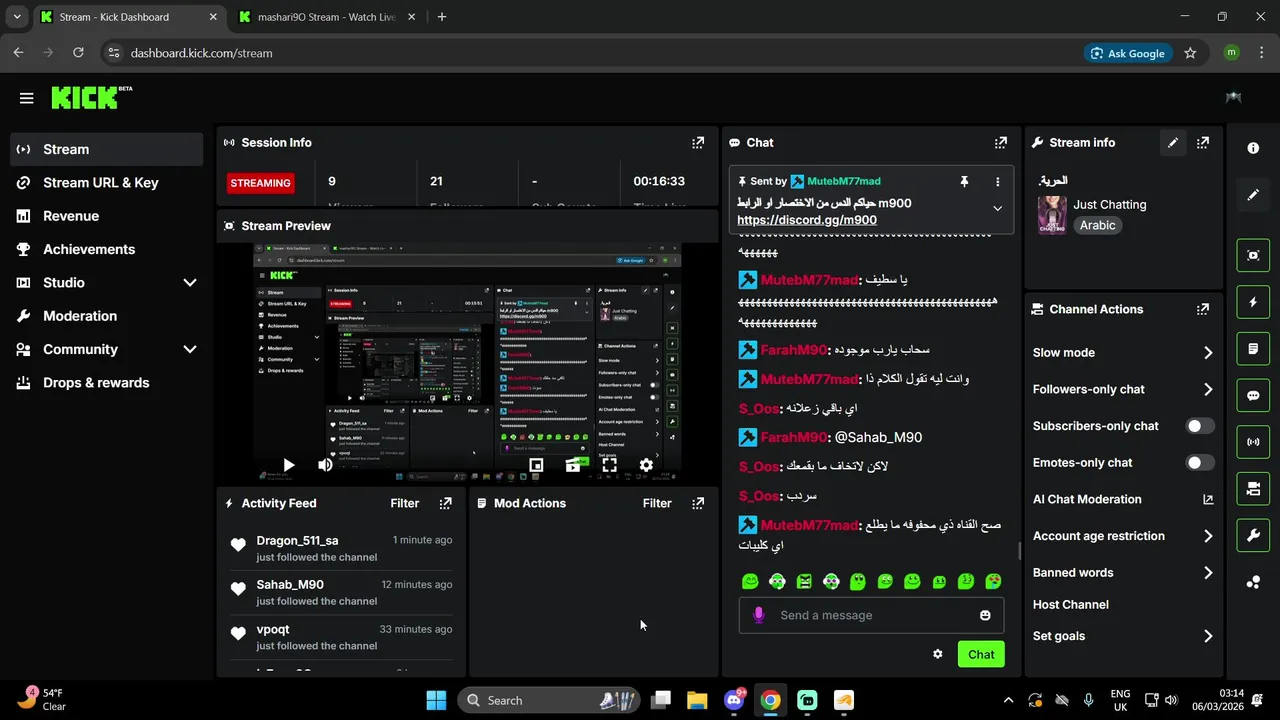Unpin the pinned chat message

[x=964, y=181]
